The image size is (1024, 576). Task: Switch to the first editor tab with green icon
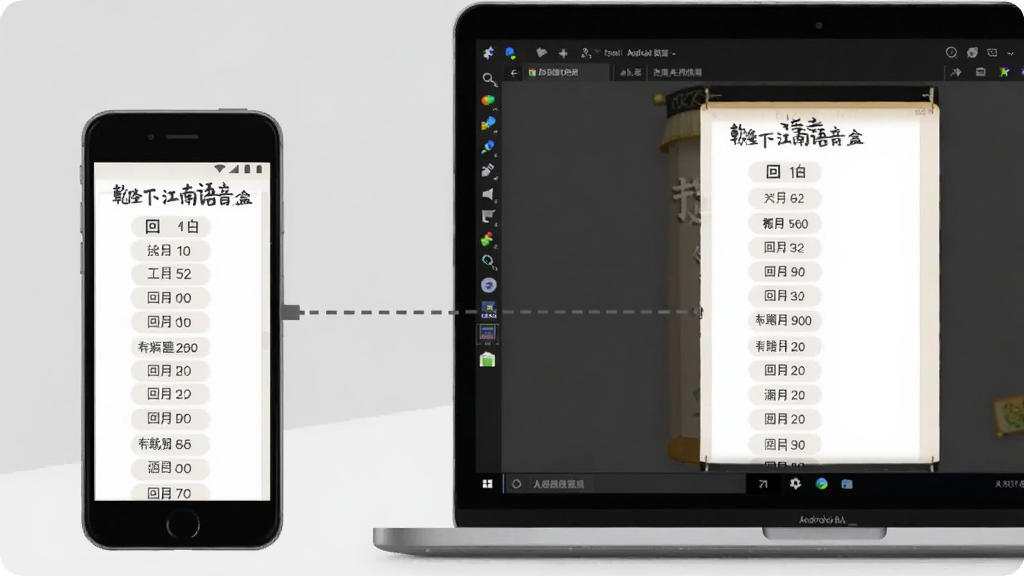click(554, 72)
